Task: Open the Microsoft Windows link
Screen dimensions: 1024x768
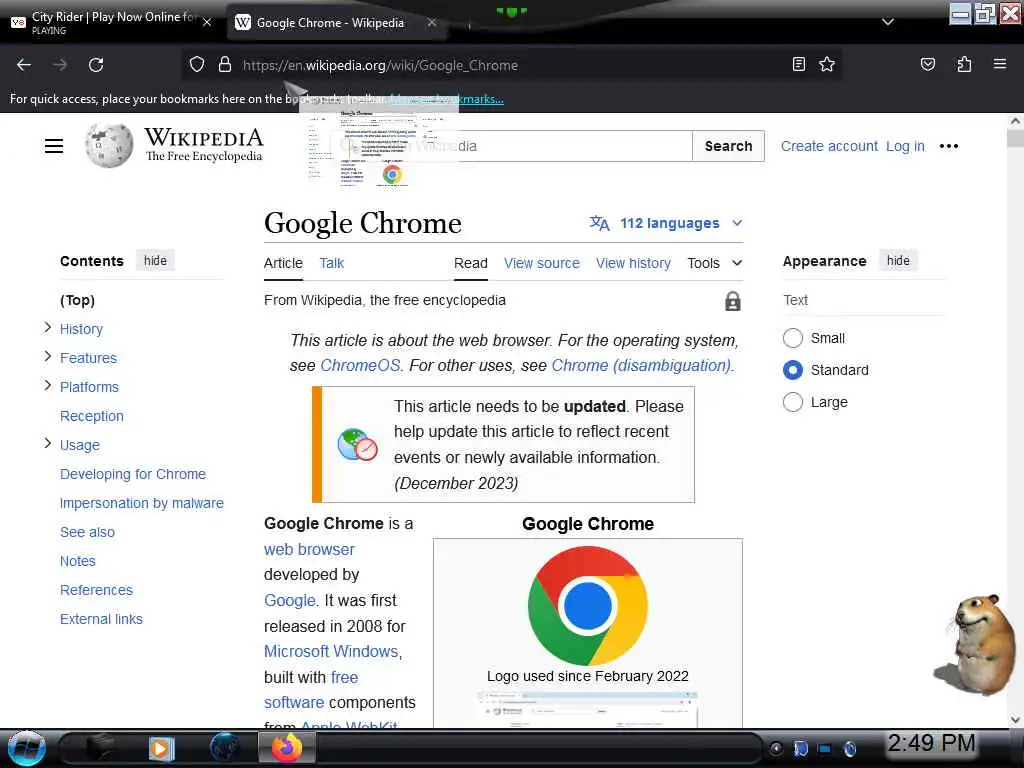Action: tap(331, 652)
